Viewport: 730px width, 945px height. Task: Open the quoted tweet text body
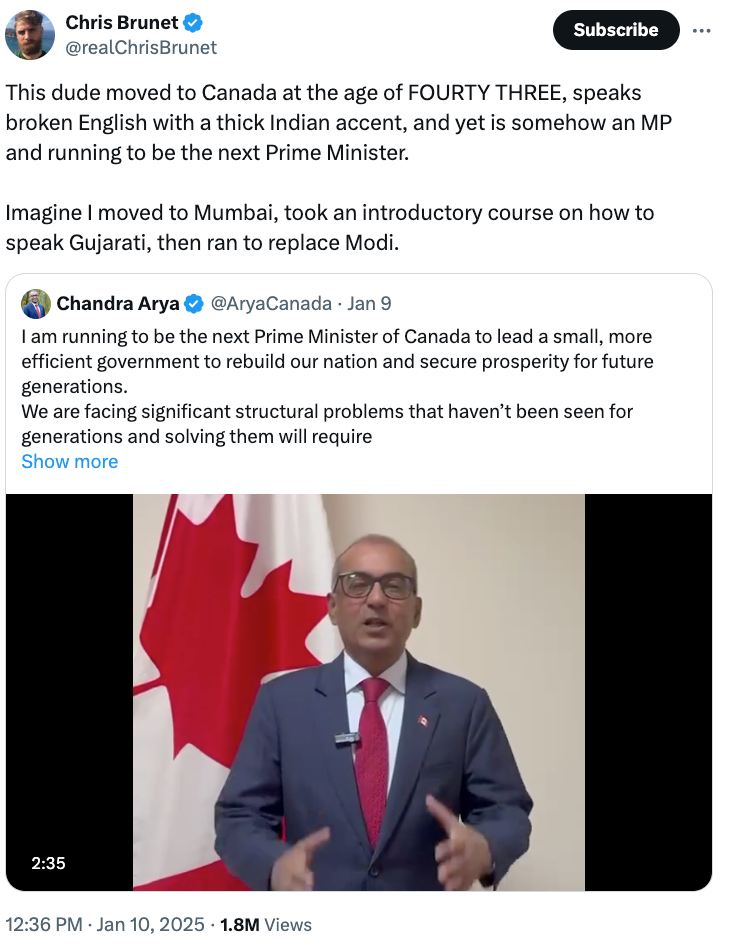[x=338, y=386]
